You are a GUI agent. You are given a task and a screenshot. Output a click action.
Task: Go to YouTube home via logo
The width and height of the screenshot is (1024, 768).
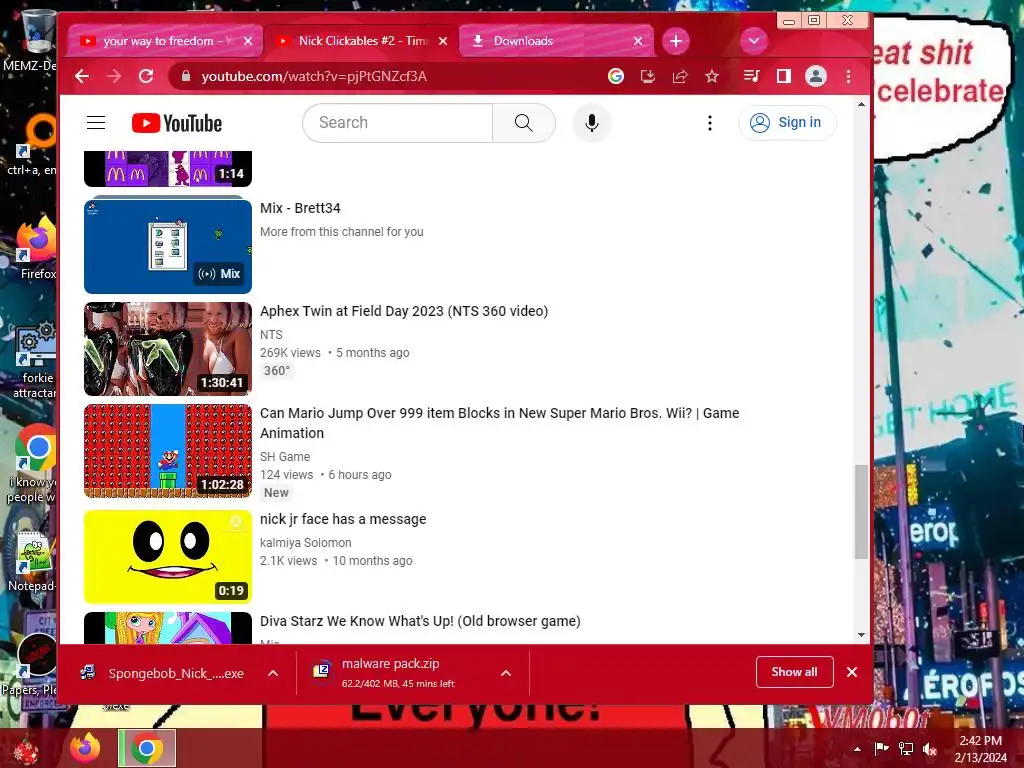177,123
